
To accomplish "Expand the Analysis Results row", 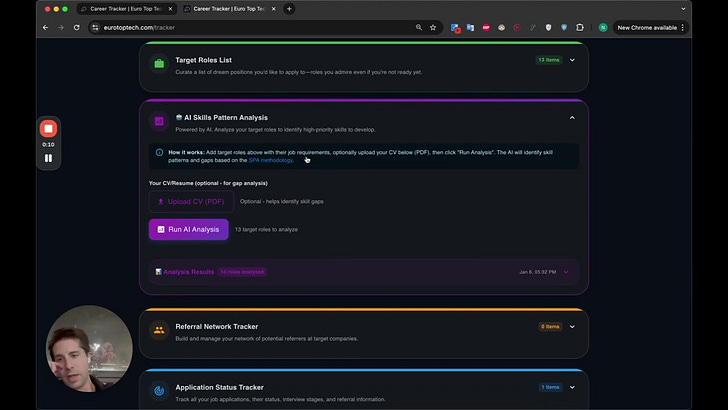I will [x=566, y=272].
